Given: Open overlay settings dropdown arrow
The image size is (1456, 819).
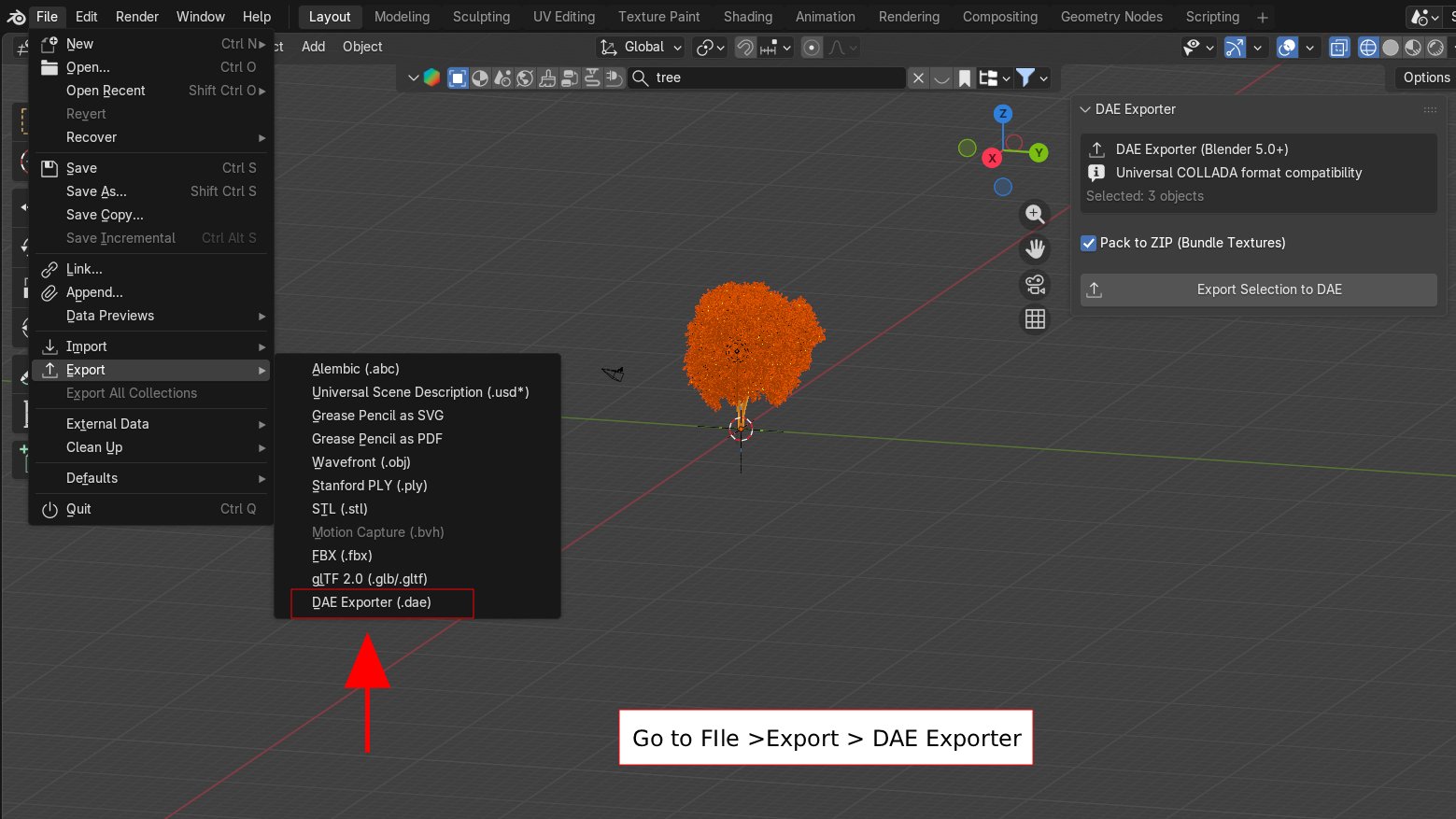Looking at the screenshot, I should 1309,48.
